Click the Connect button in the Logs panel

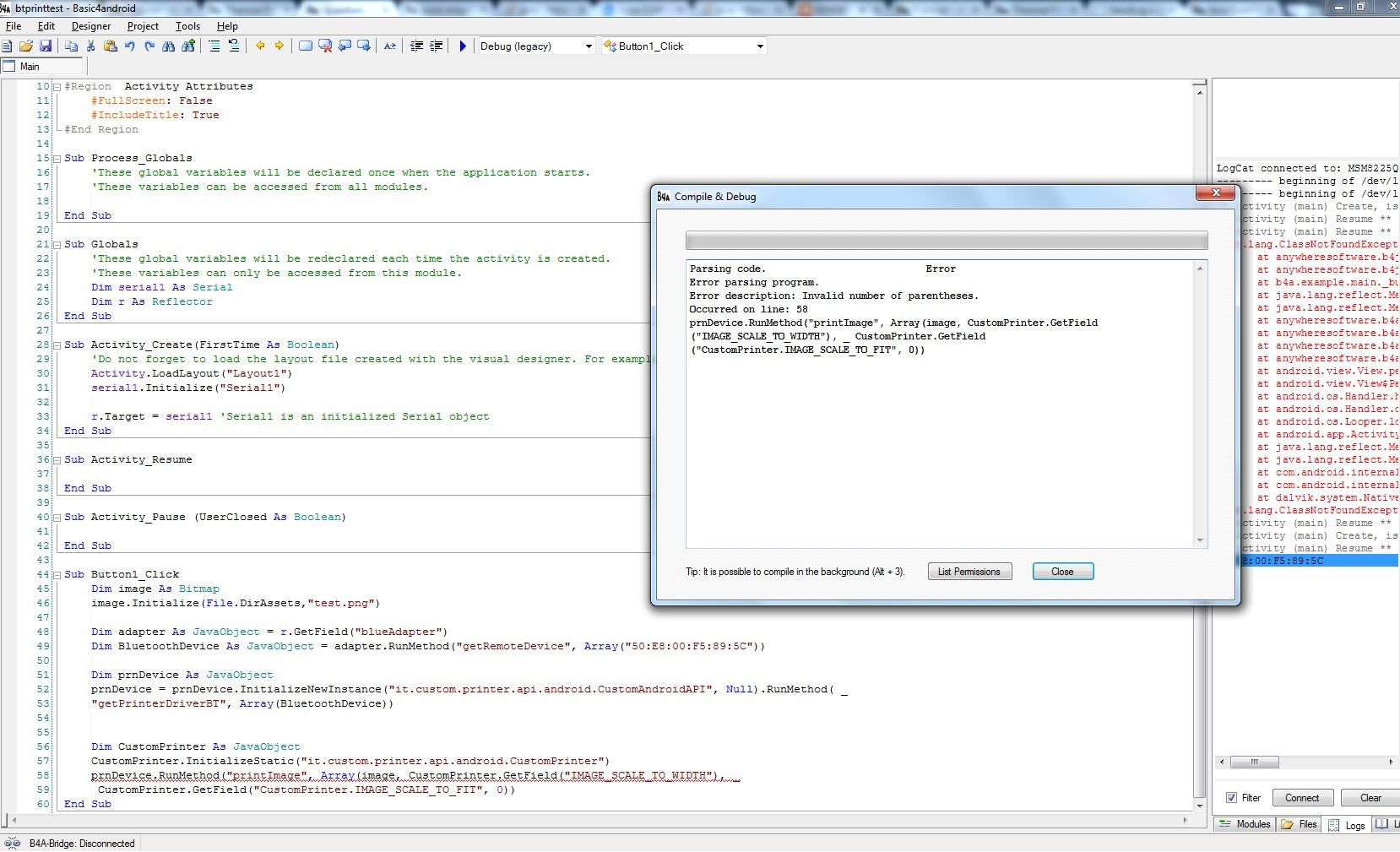click(1301, 798)
